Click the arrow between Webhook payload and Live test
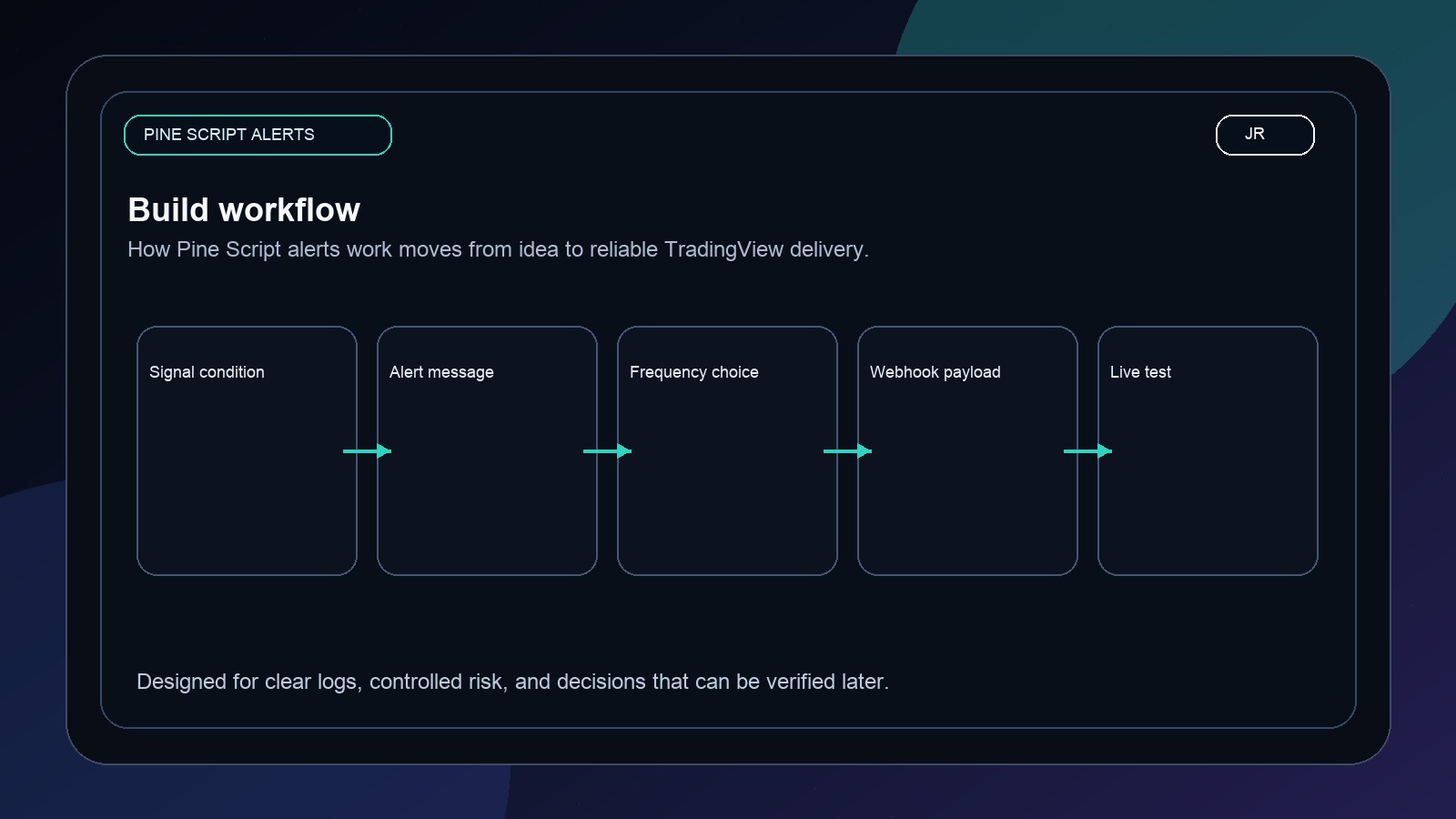Image resolution: width=1456 pixels, height=819 pixels. tap(1087, 450)
